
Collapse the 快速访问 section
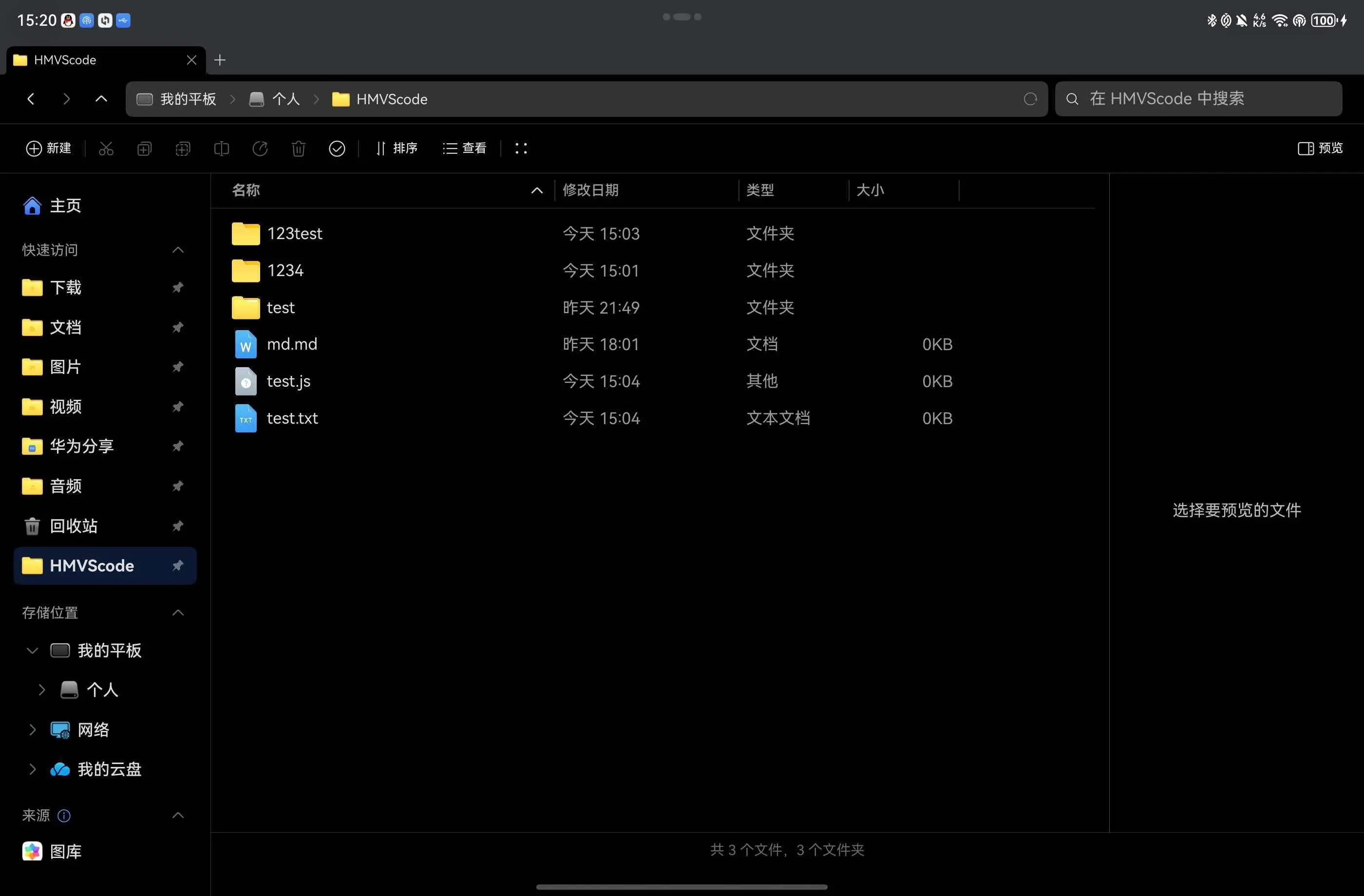(x=178, y=250)
